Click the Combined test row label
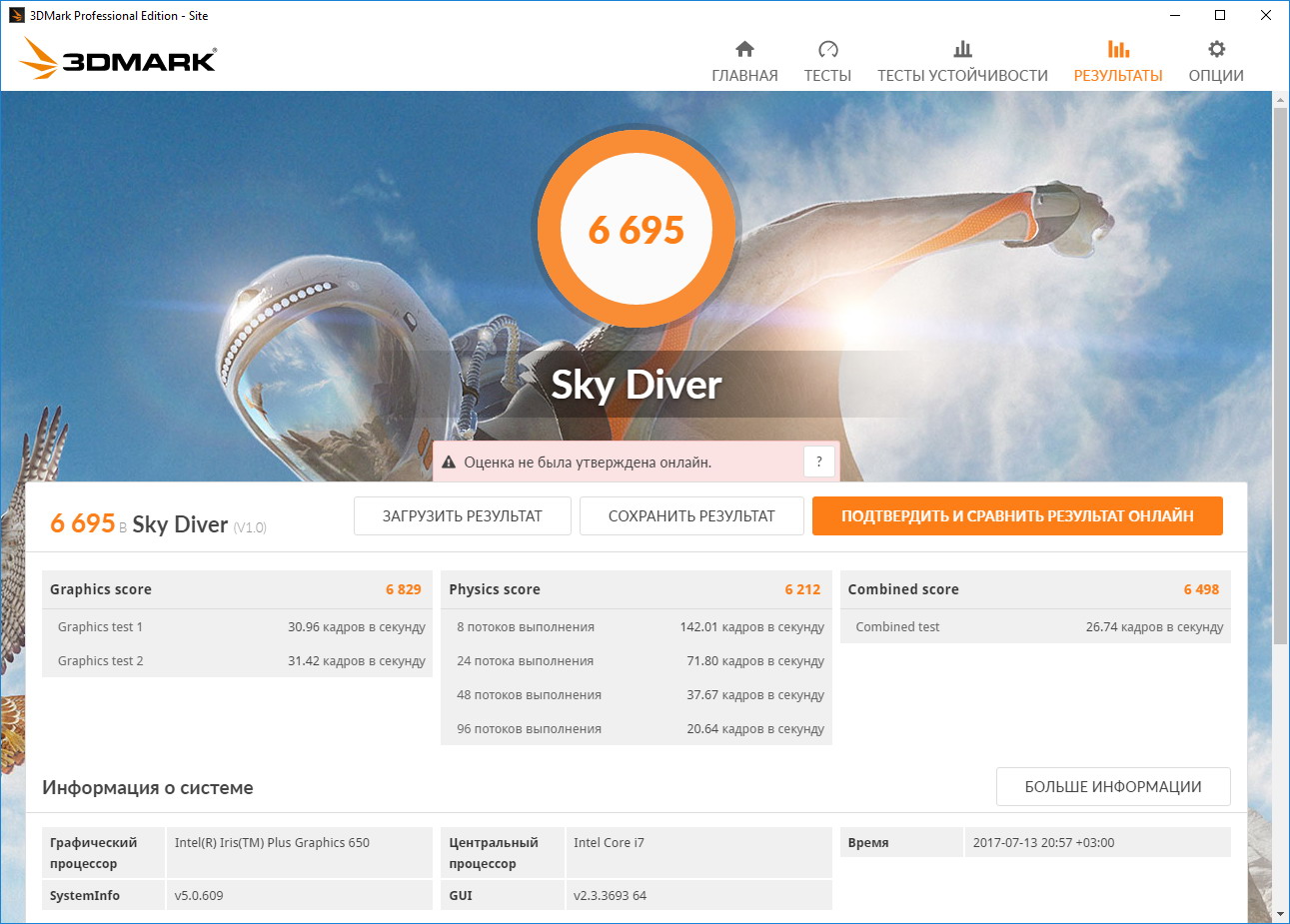Screen dimensions: 1290x924 click(x=897, y=627)
